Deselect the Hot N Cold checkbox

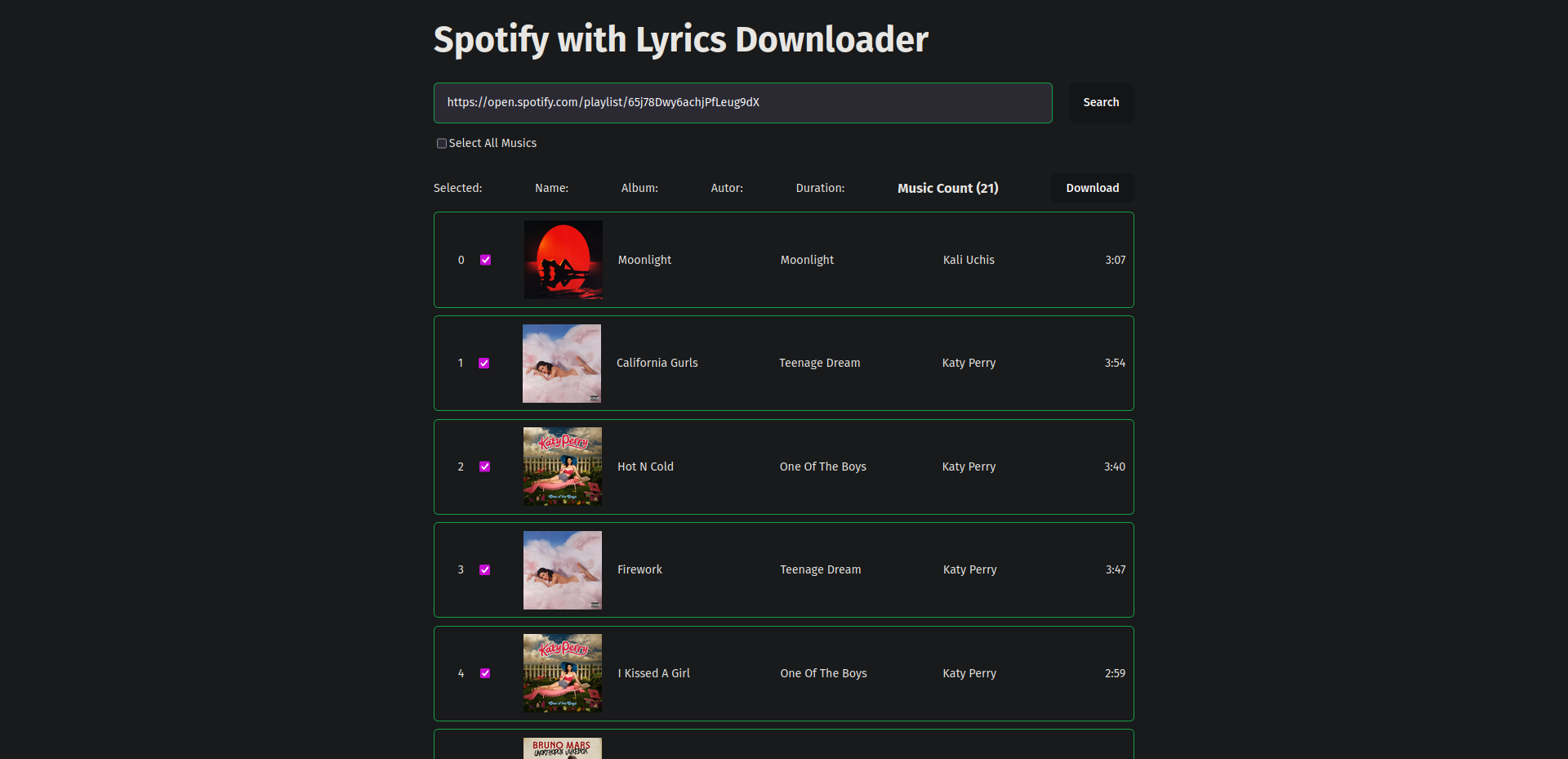point(485,467)
